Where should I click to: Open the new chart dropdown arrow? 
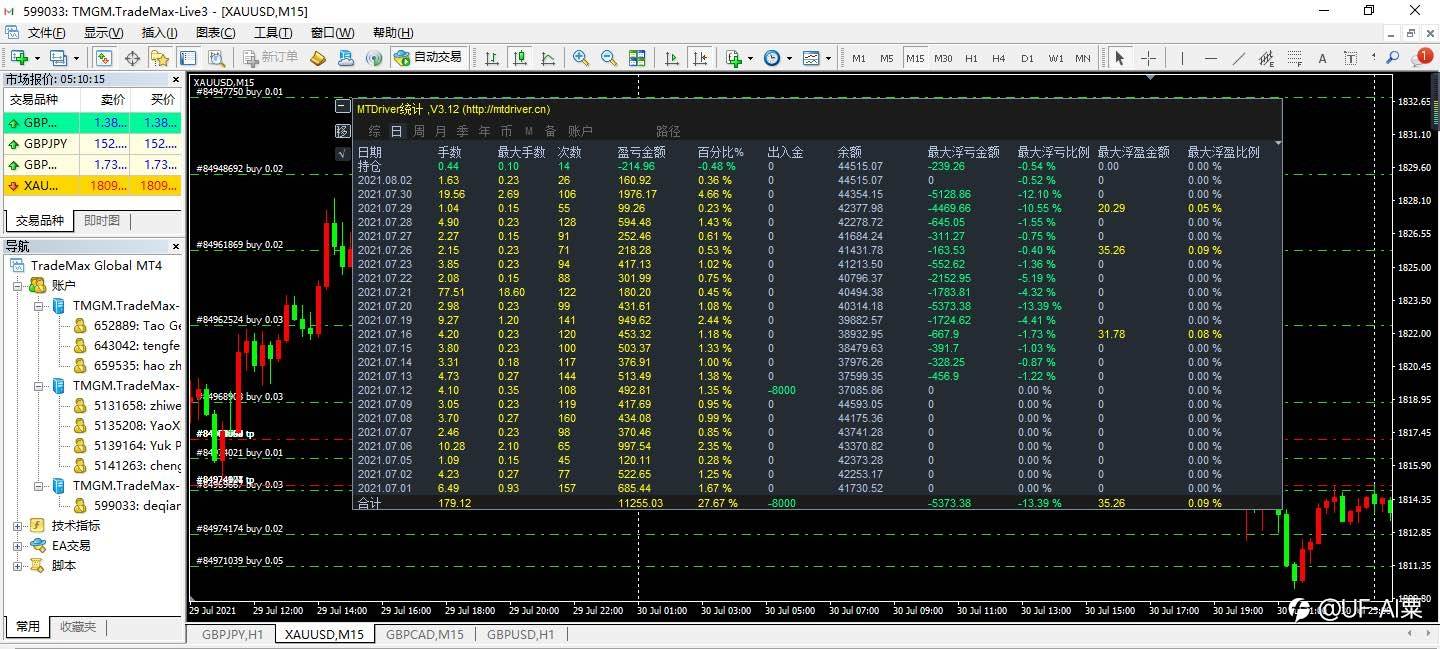[x=37, y=58]
